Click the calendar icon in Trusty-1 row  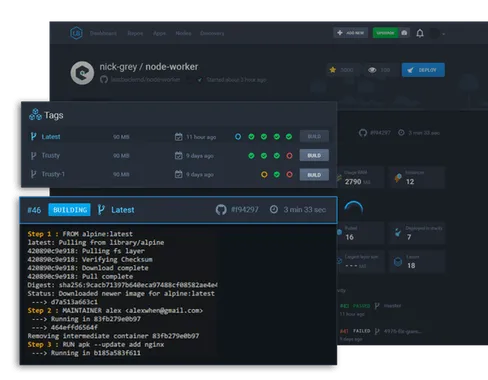(x=179, y=174)
